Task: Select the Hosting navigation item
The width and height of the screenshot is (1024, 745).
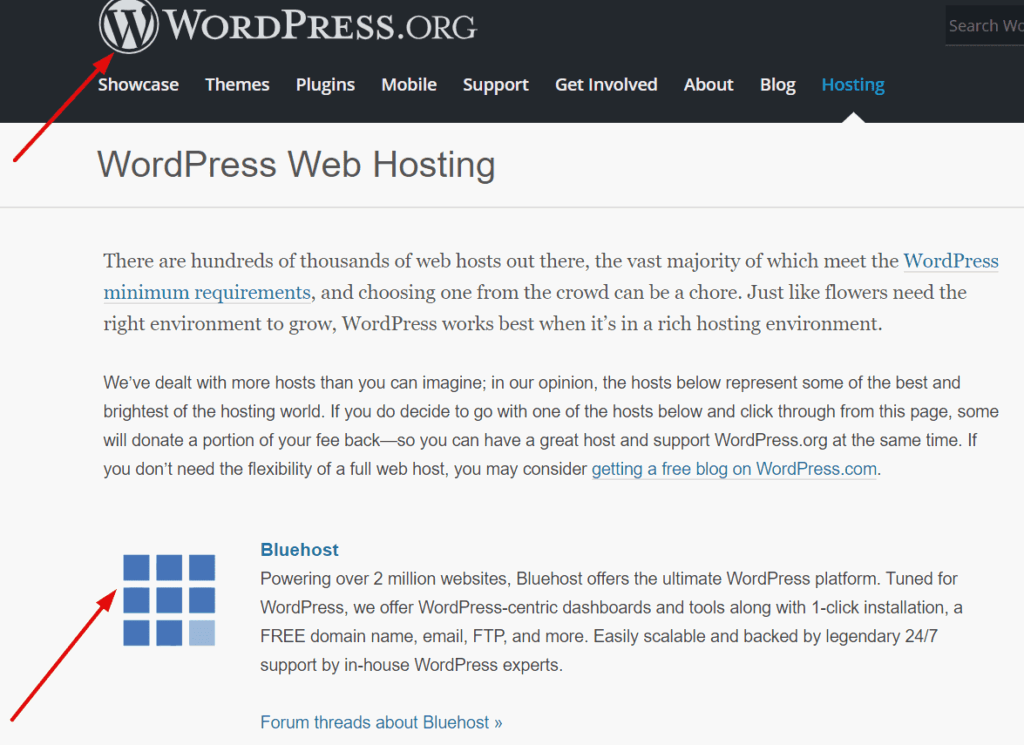Action: coord(853,85)
